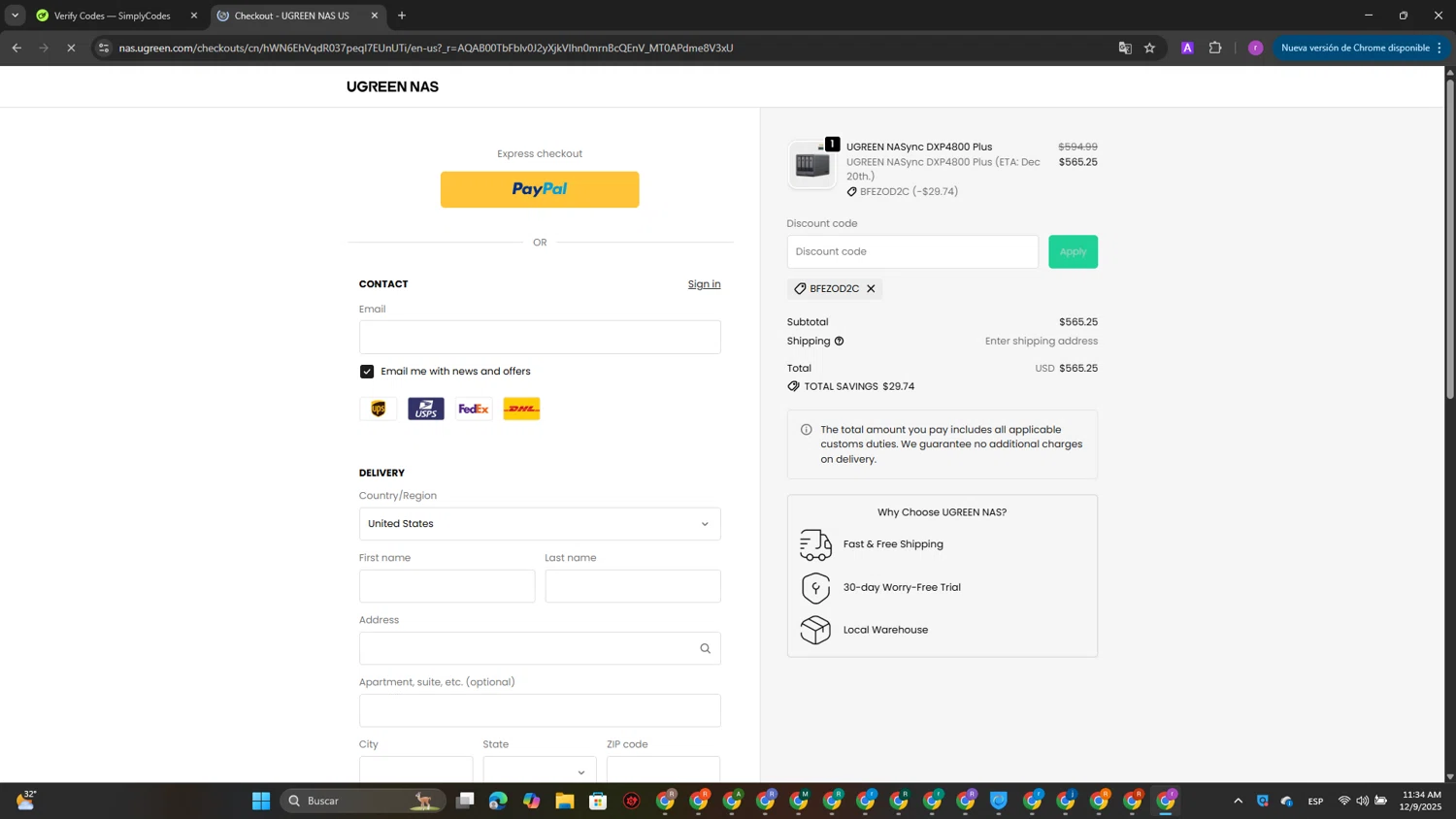Image resolution: width=1456 pixels, height=819 pixels.
Task: Focus the Apartment, suite field
Action: [540, 710]
